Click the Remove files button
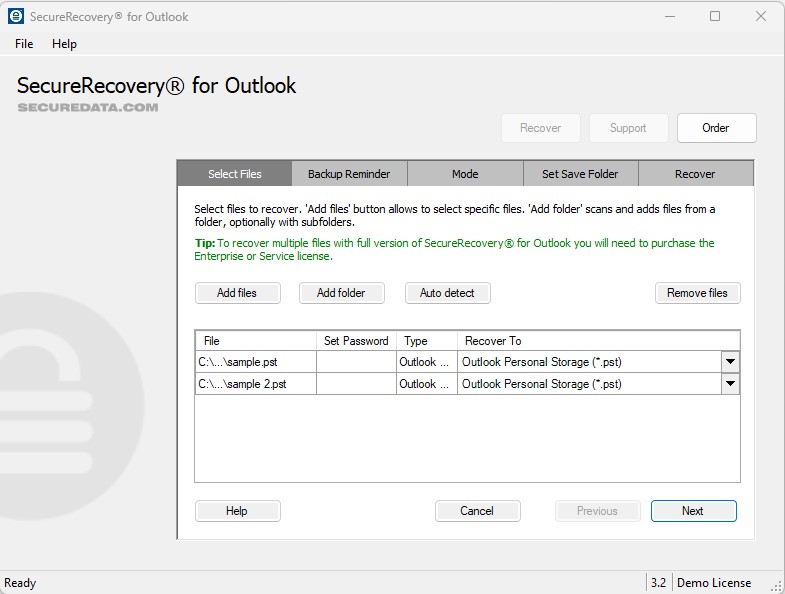Screen dimensions: 785x594 pyautogui.click(x=697, y=293)
